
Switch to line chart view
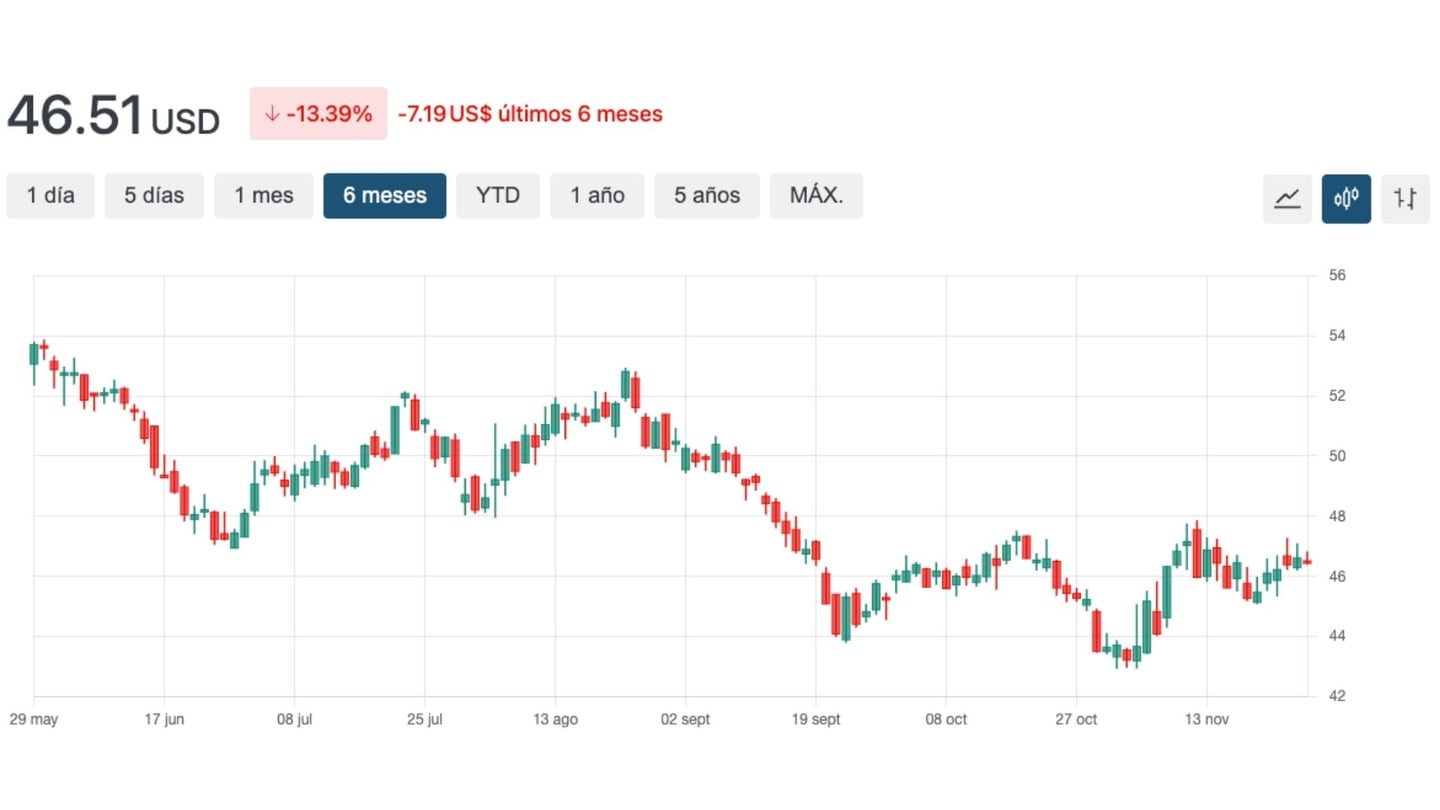[x=1287, y=198]
